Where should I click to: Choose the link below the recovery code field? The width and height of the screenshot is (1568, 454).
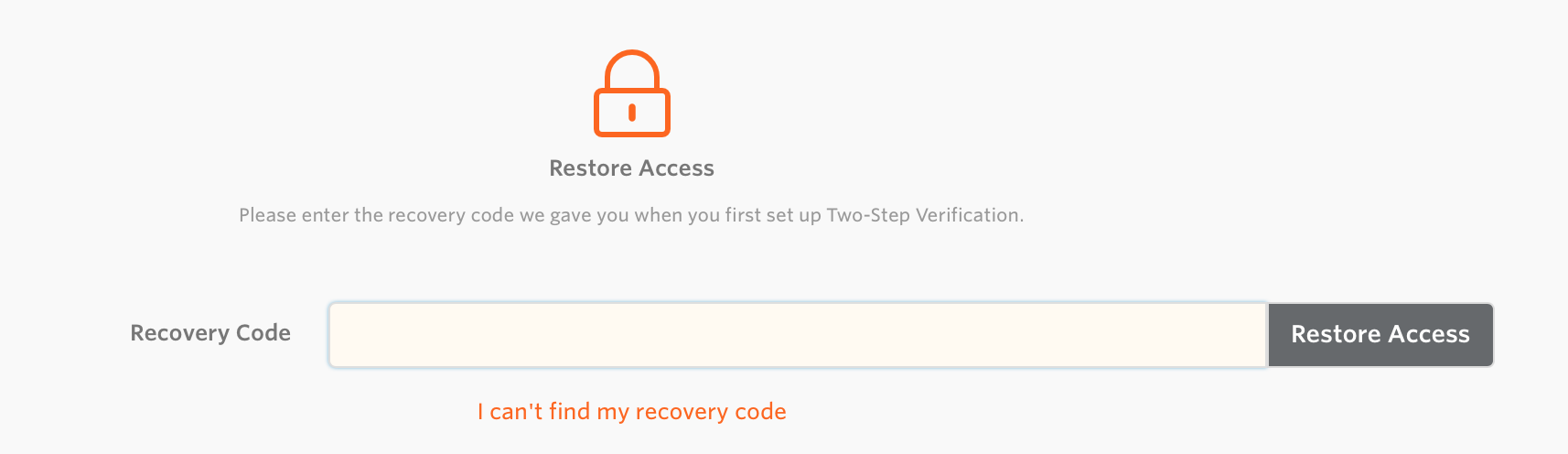(x=631, y=412)
